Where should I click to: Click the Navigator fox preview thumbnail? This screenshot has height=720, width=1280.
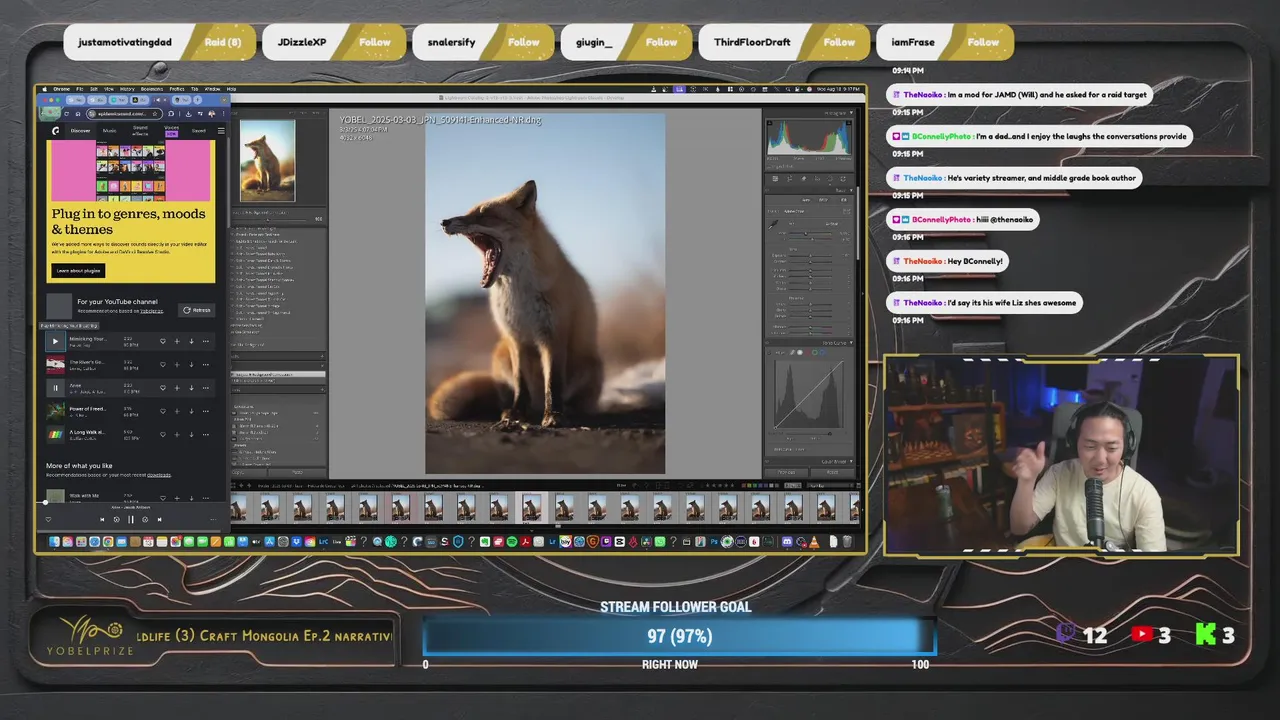click(268, 160)
